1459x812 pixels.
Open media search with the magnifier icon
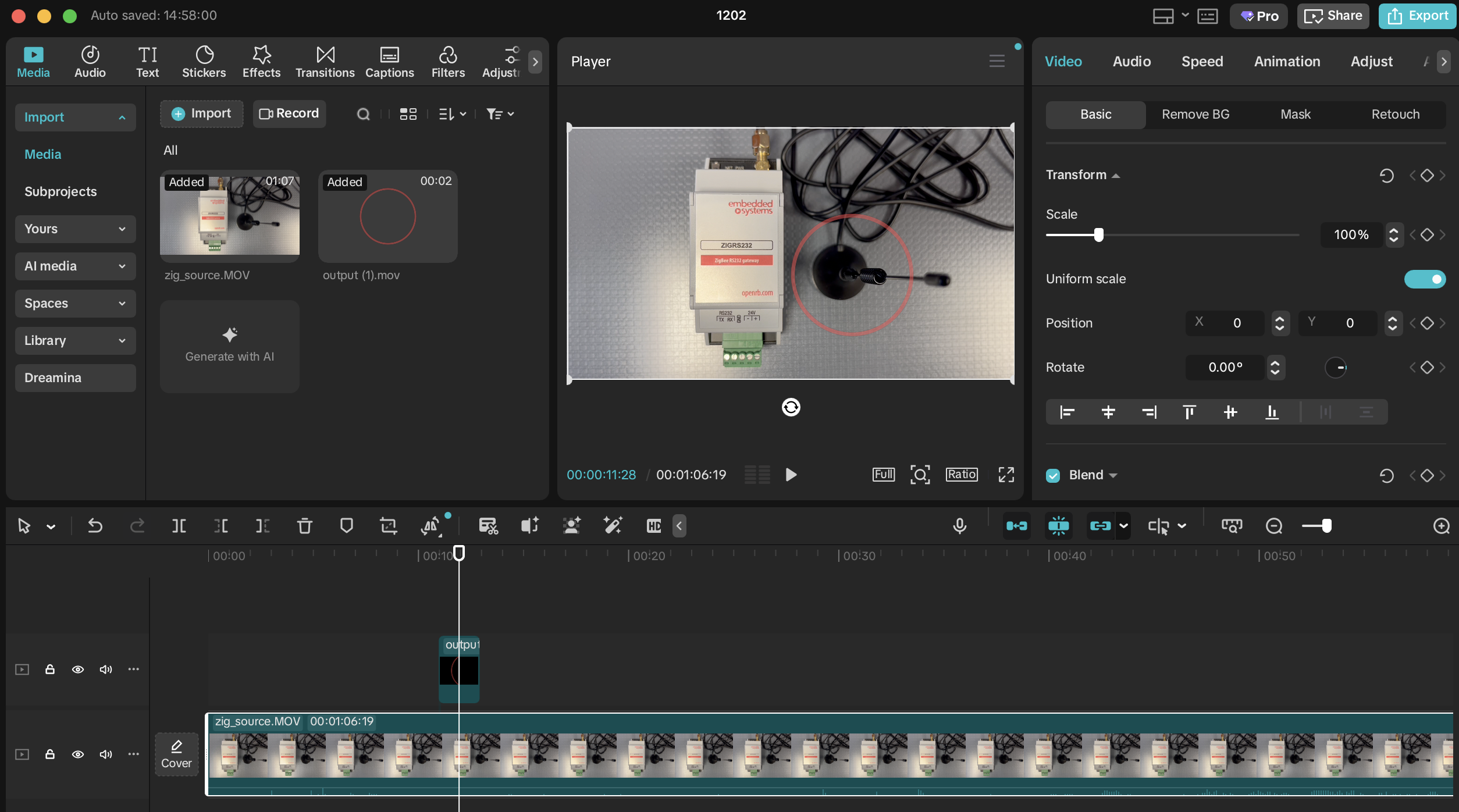(x=363, y=113)
